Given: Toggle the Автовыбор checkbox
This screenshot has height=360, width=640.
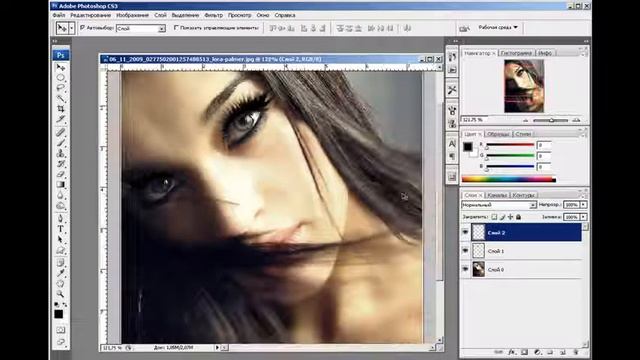Looking at the screenshot, I should click(x=83, y=28).
